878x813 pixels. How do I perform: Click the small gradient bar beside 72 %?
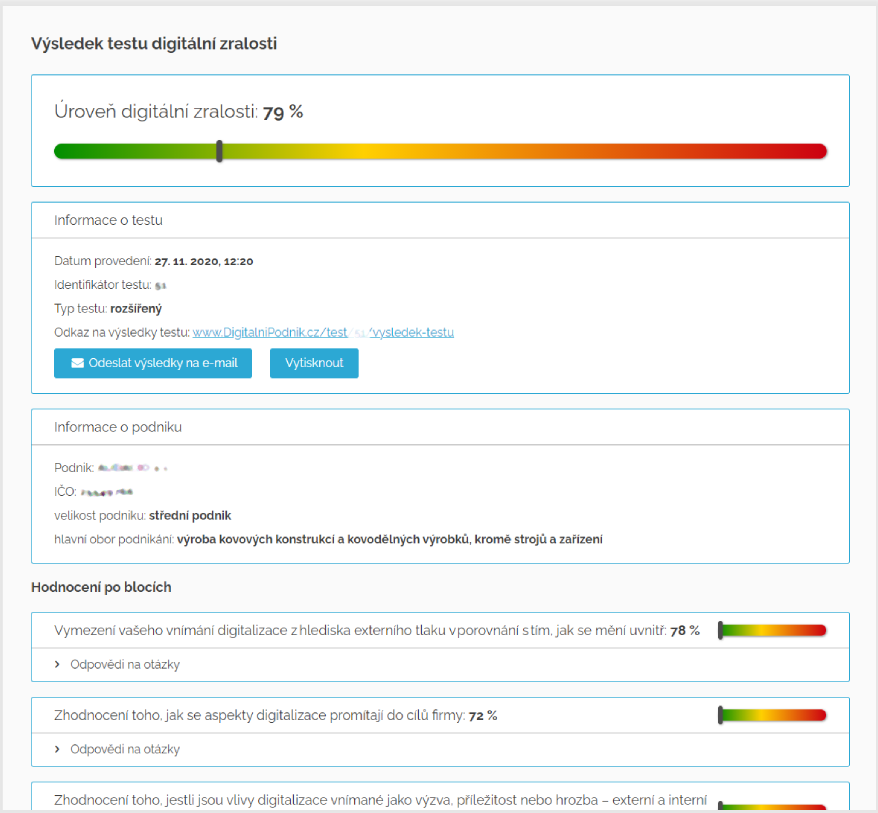772,715
